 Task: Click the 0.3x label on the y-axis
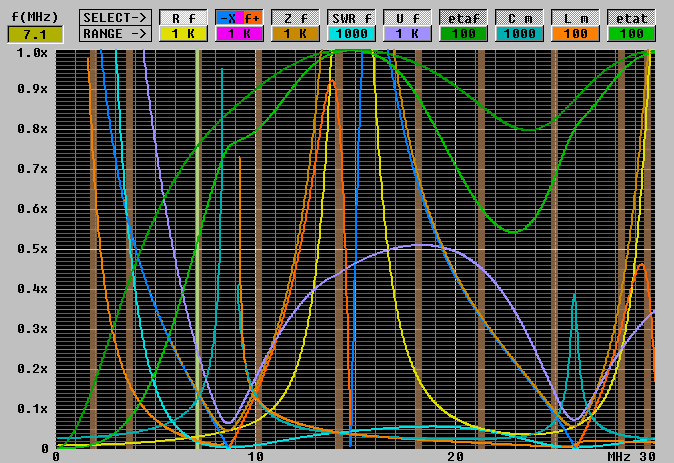32,329
